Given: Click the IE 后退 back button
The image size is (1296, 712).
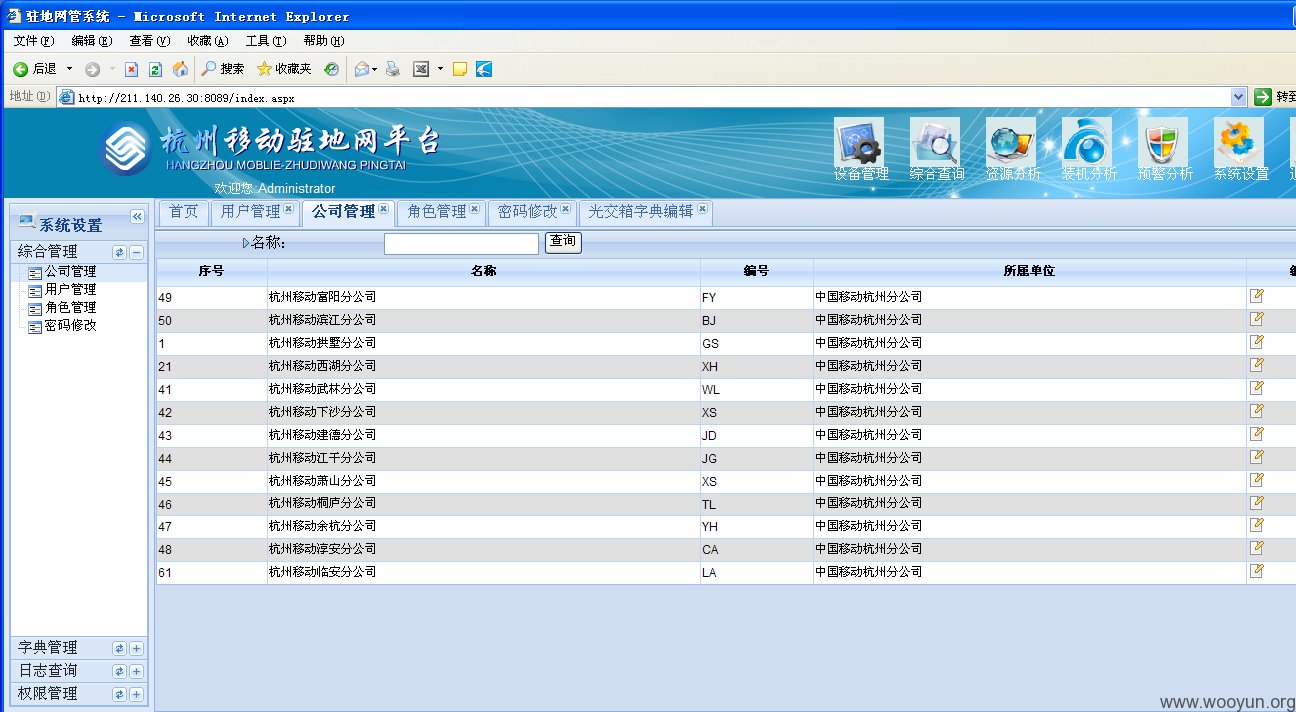Looking at the screenshot, I should coord(35,69).
